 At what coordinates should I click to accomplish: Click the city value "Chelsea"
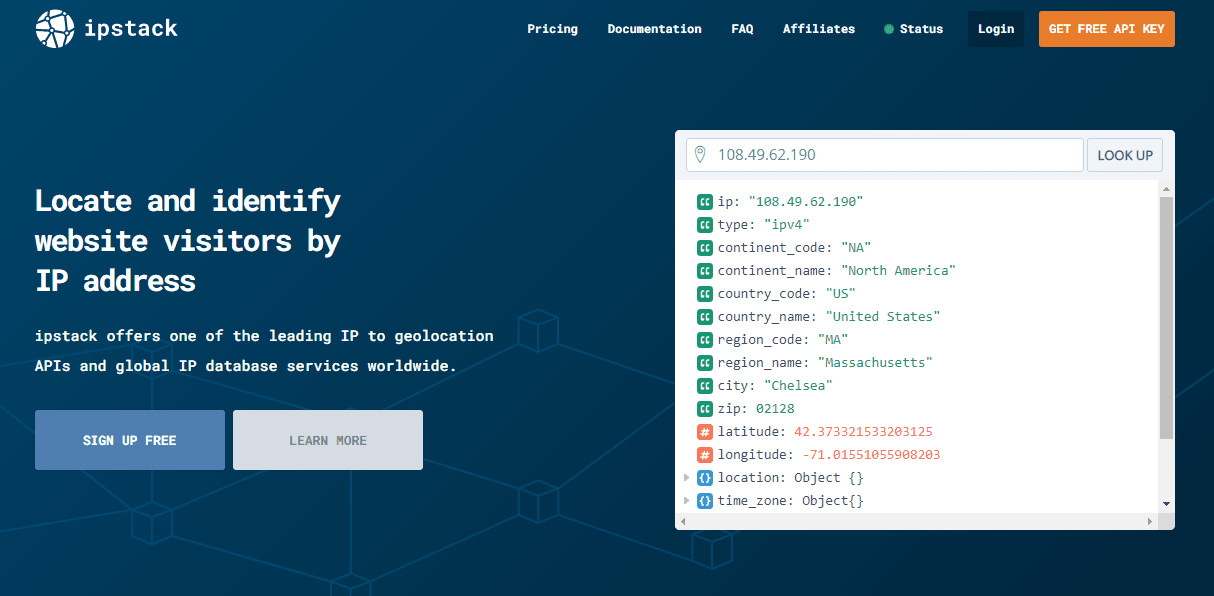798,386
